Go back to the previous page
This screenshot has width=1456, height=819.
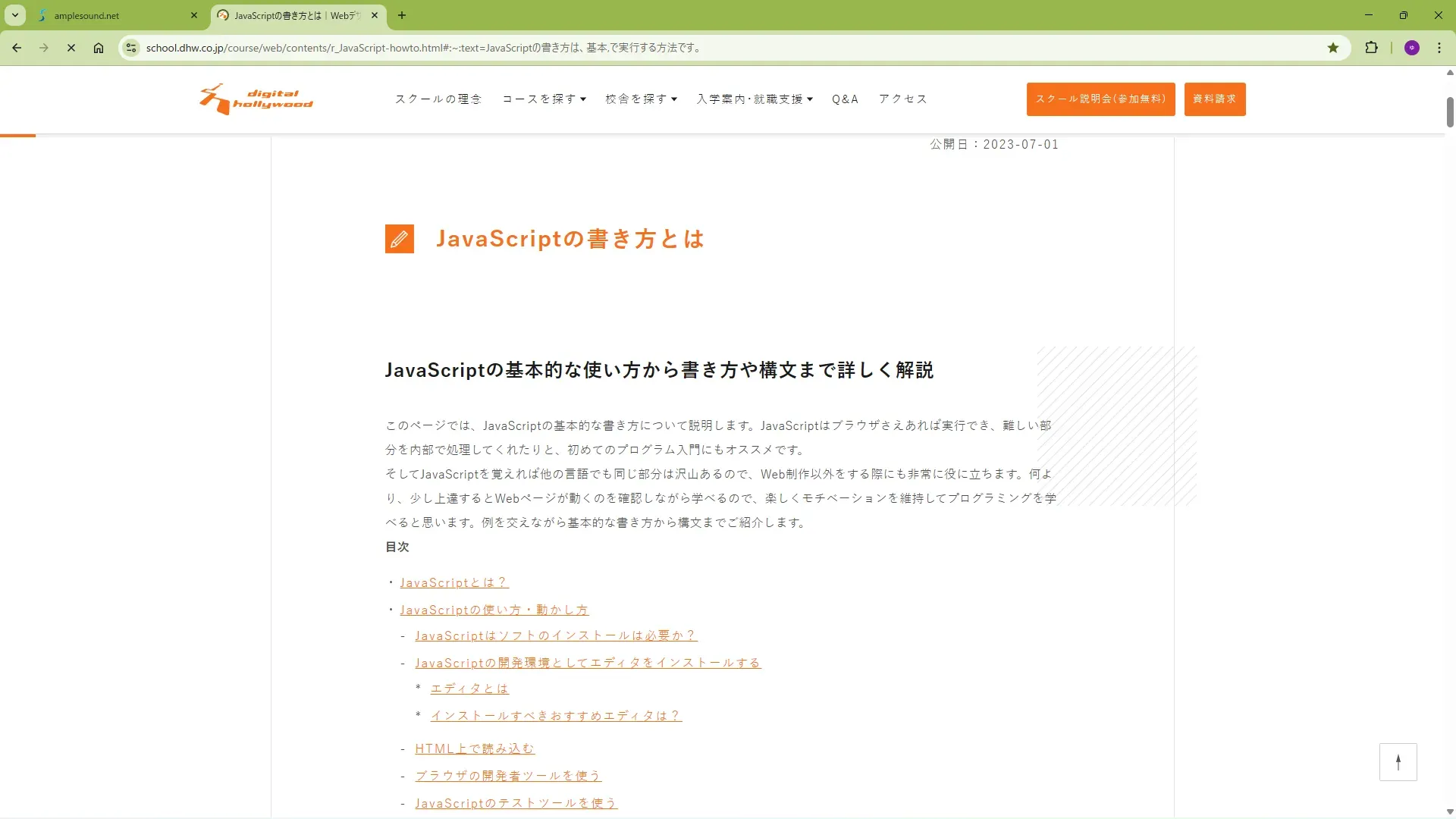coord(17,48)
